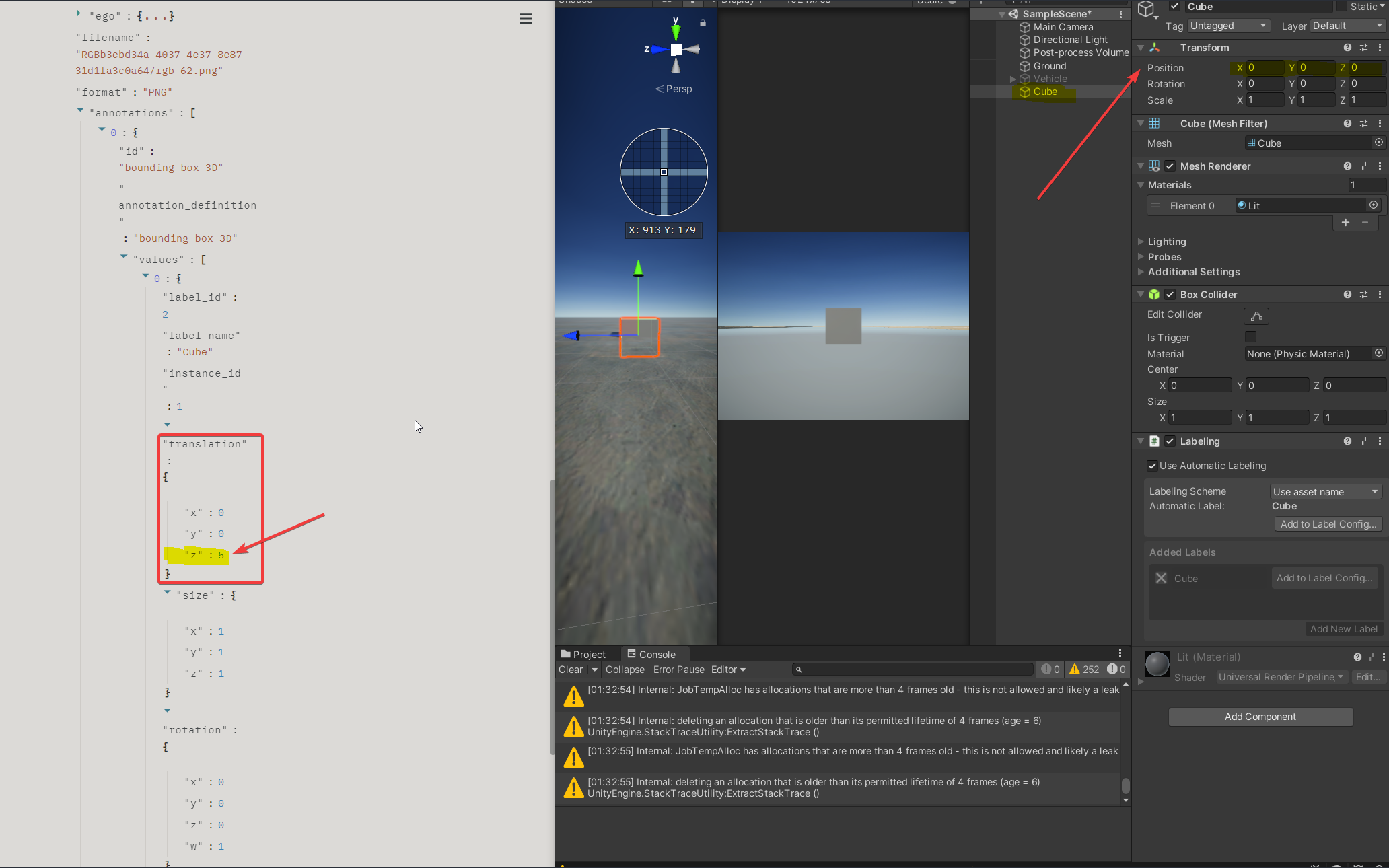The image size is (1389, 868).
Task: Select the Console tab
Action: [651, 653]
